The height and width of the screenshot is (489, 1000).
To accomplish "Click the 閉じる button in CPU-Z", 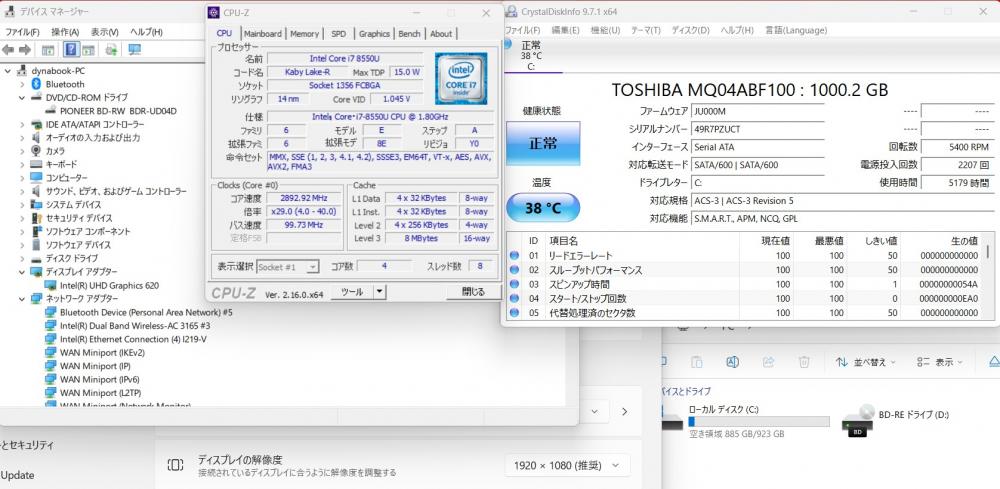I will (472, 292).
